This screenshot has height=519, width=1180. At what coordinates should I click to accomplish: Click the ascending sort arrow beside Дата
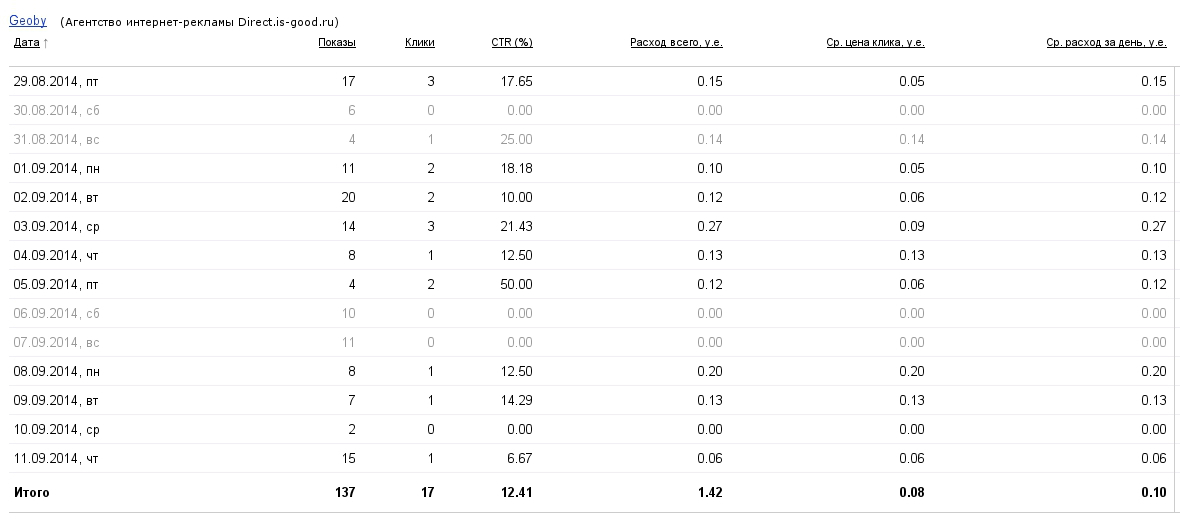pyautogui.click(x=46, y=43)
